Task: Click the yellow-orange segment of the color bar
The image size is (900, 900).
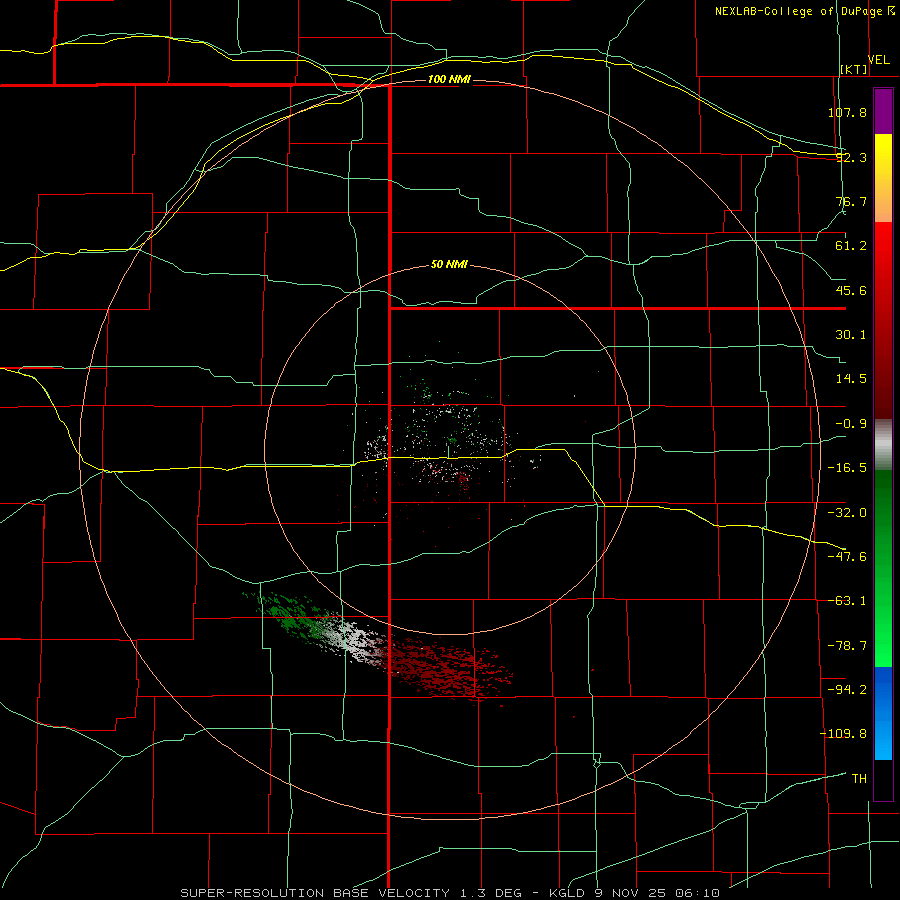Action: coord(883,178)
